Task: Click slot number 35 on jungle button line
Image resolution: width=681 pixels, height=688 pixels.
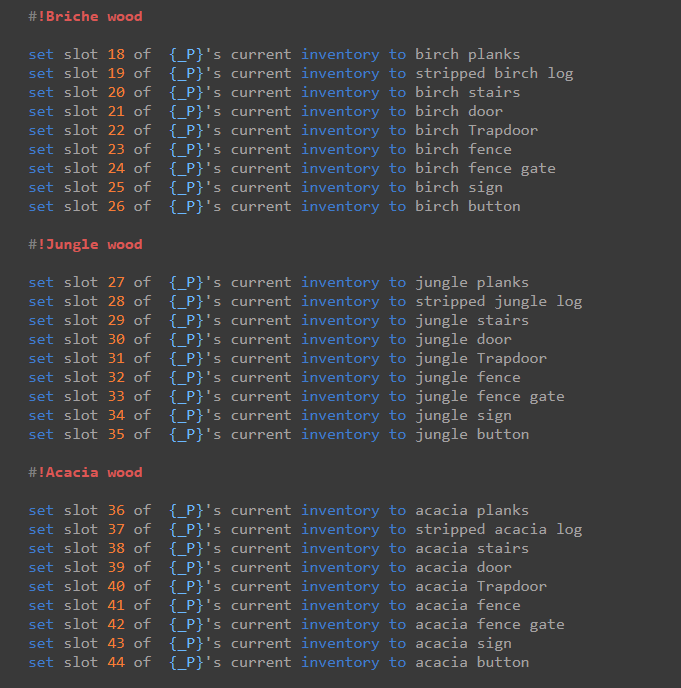Action: pos(116,434)
